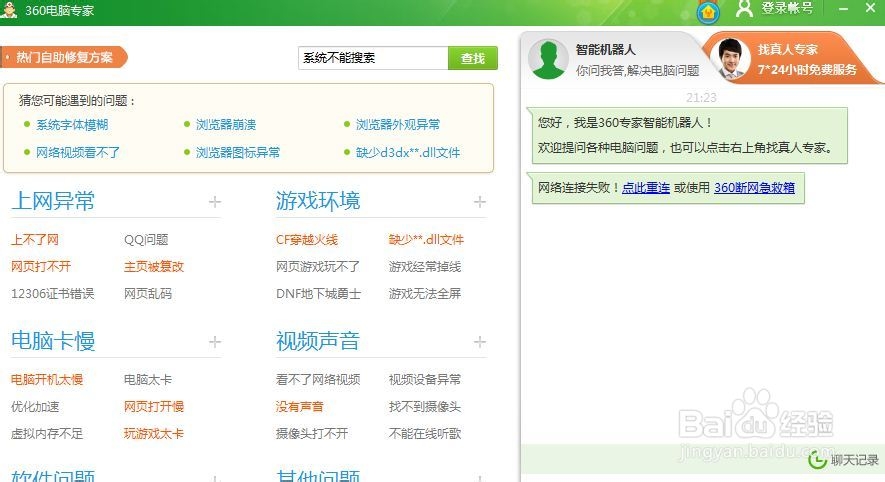
Task: Click 看不了网络视频 item
Action: [317, 380]
